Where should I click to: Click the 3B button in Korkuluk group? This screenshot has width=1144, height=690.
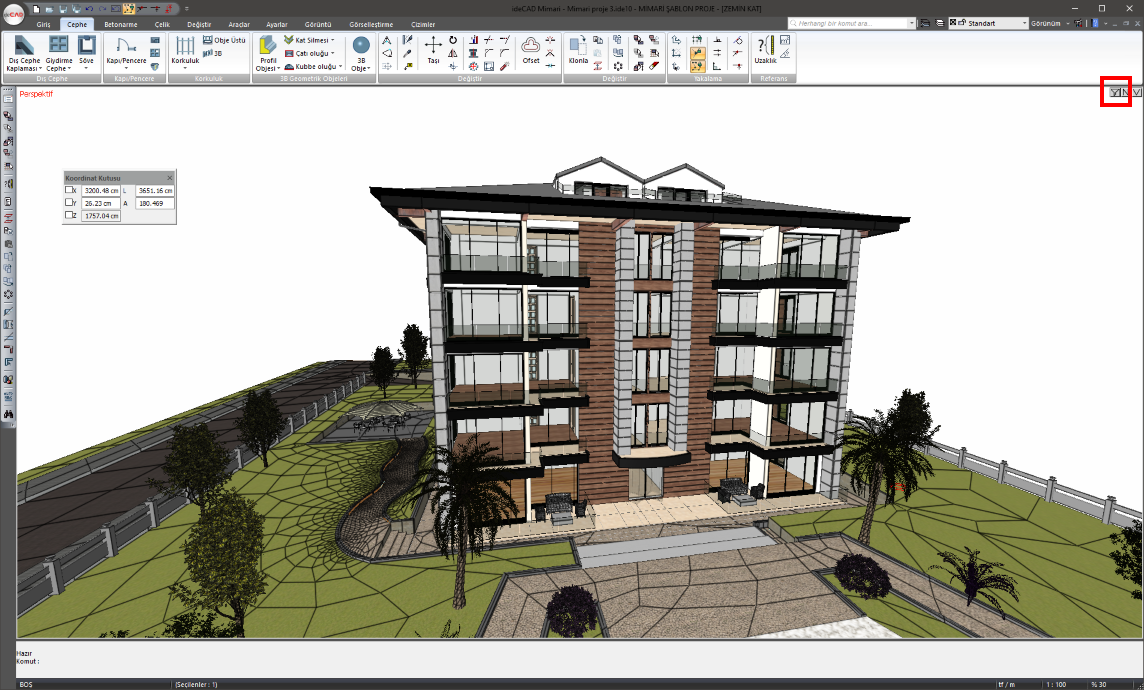(212, 53)
